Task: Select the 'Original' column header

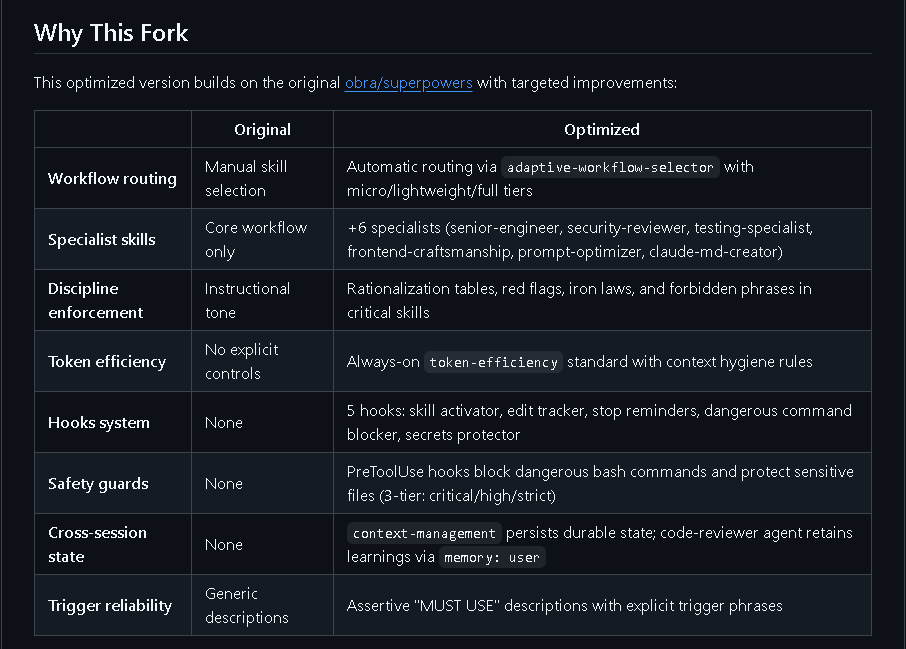Action: pyautogui.click(x=262, y=129)
